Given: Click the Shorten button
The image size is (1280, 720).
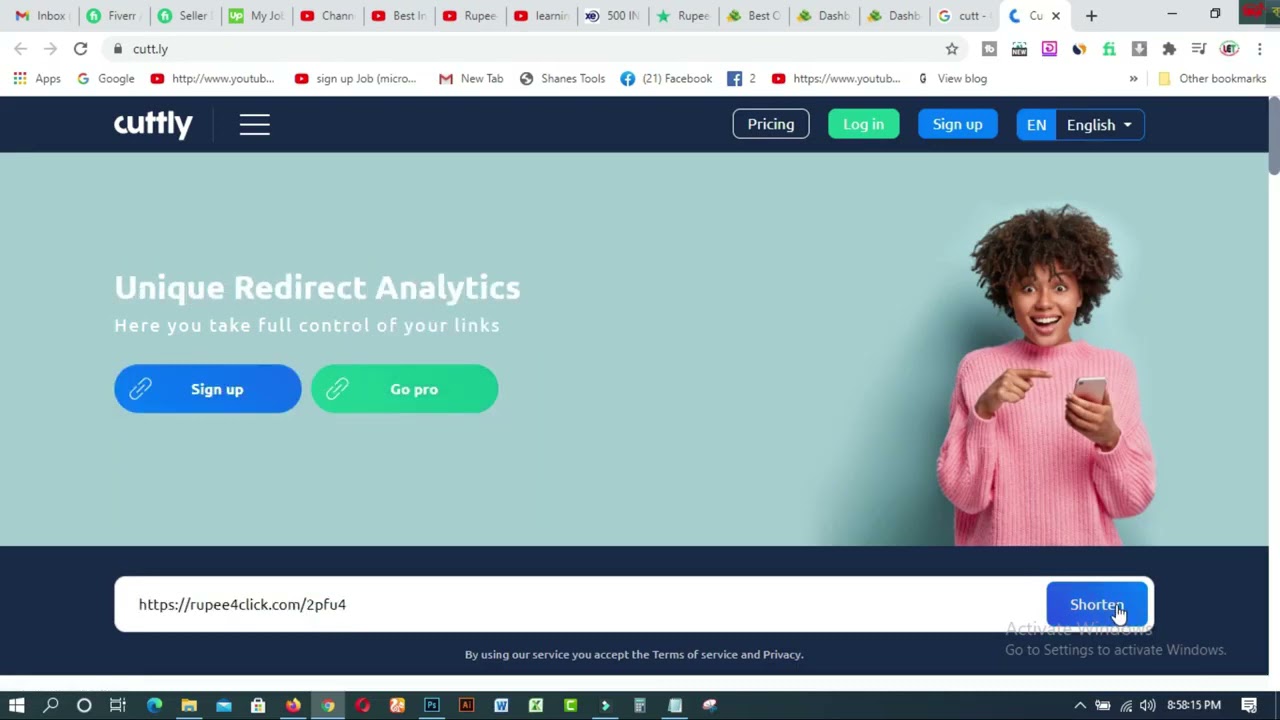Looking at the screenshot, I should 1097,605.
